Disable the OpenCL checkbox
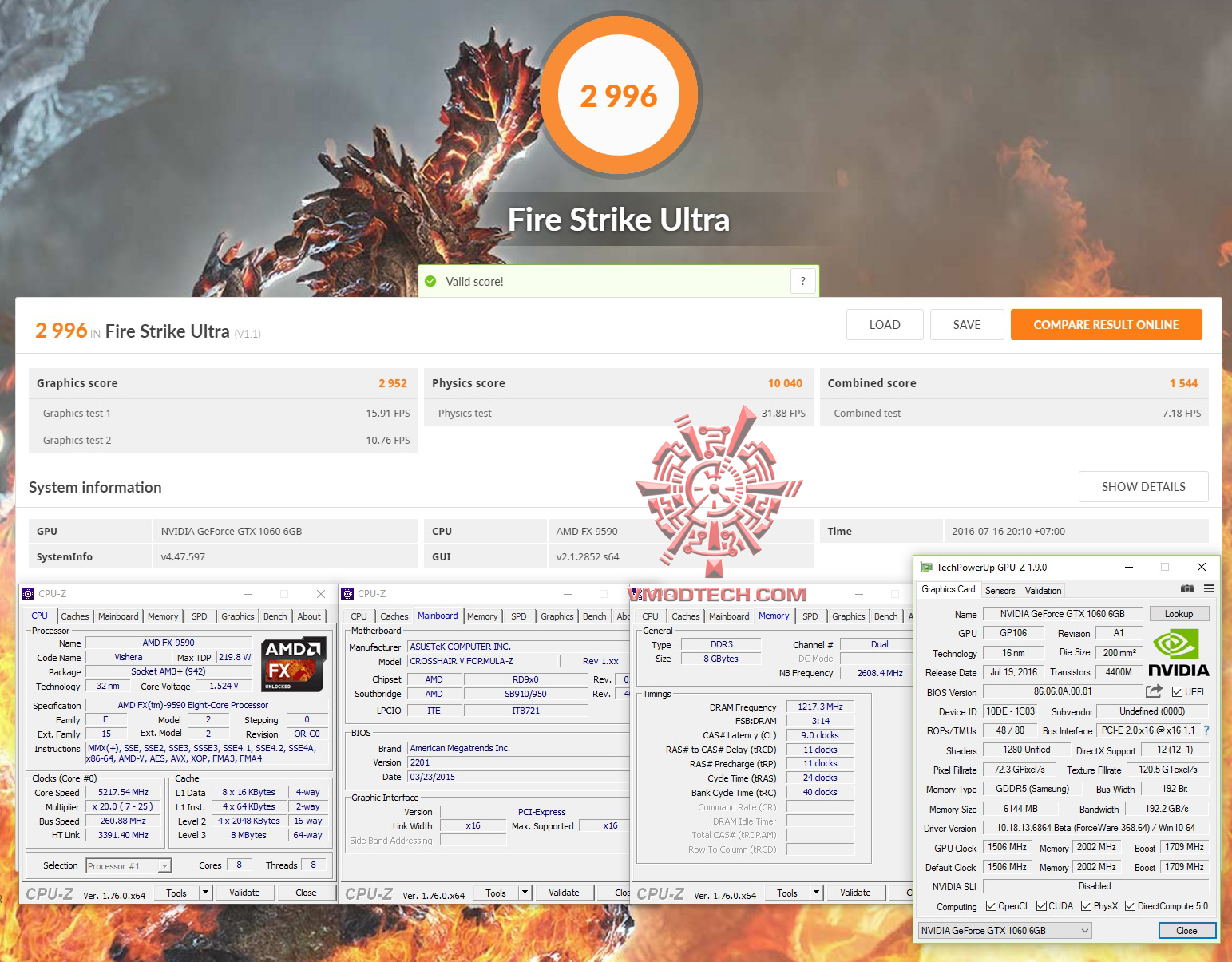 (992, 905)
